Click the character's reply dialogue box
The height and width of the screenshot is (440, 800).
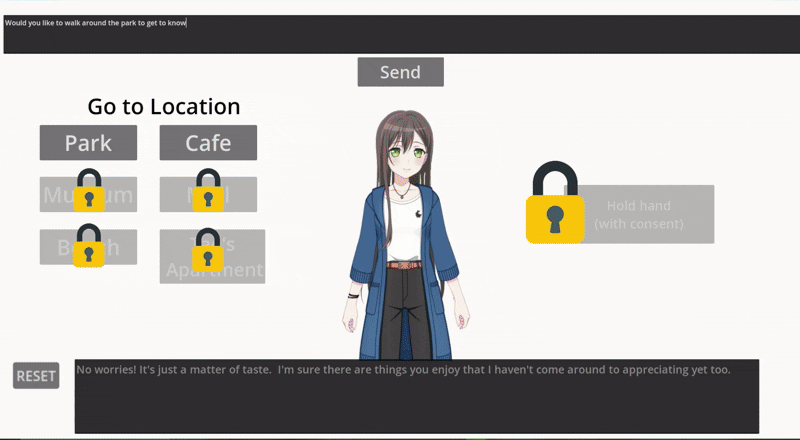[x=416, y=396]
